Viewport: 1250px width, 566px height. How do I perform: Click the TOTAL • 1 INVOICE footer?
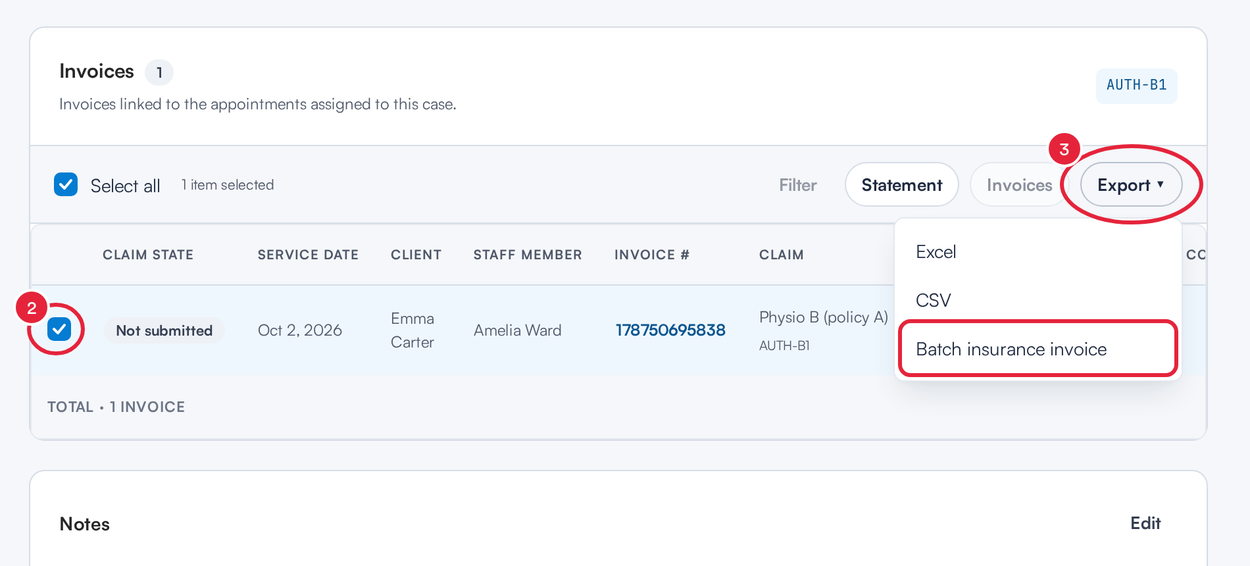[x=116, y=407]
